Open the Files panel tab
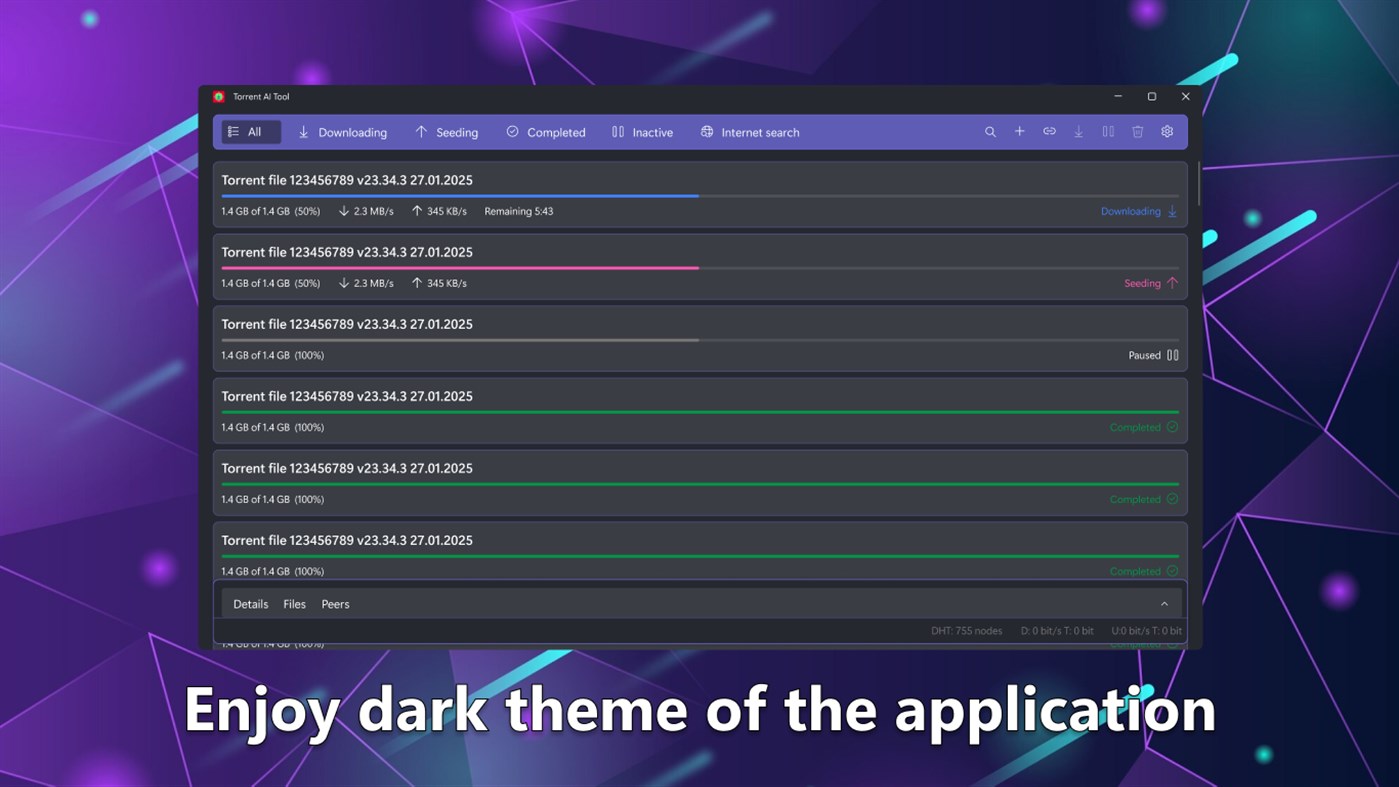This screenshot has width=1399, height=787. 294,604
